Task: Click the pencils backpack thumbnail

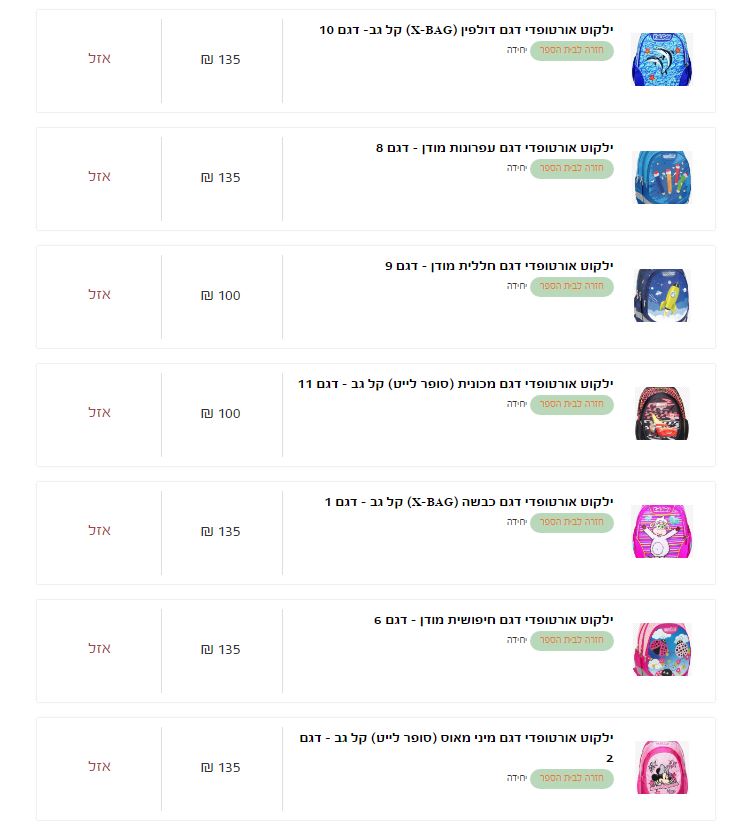Action: (x=662, y=178)
